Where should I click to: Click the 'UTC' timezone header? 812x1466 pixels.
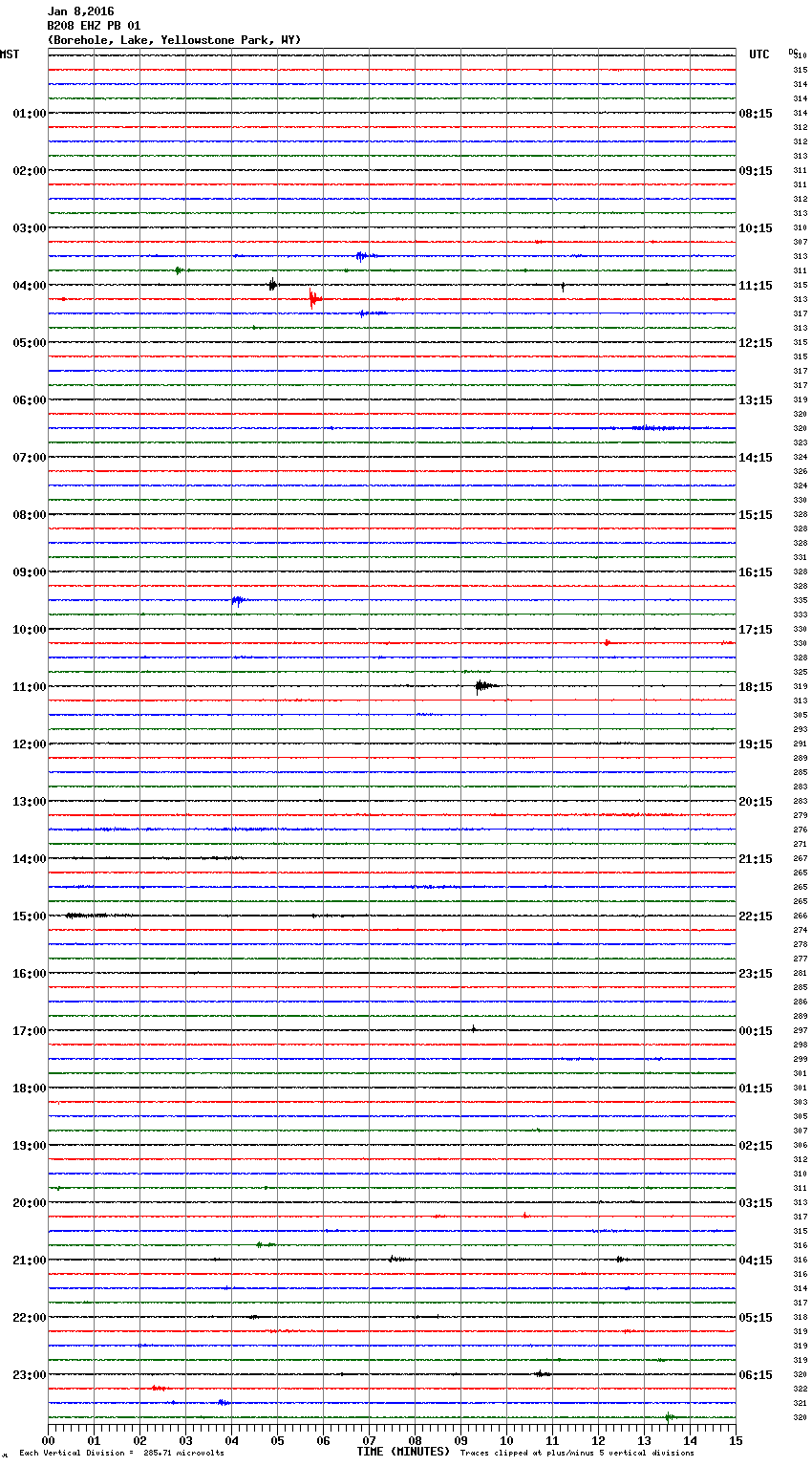759,54
